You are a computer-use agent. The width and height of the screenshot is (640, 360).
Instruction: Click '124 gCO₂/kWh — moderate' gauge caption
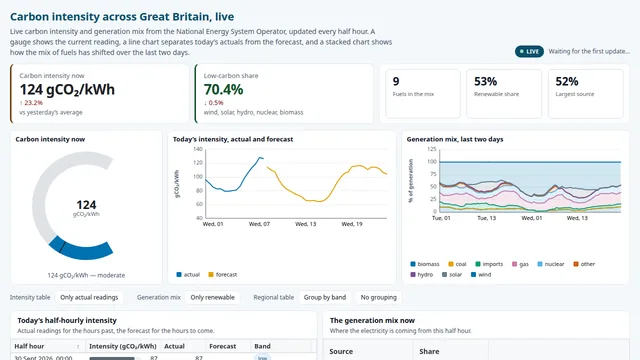click(x=86, y=276)
